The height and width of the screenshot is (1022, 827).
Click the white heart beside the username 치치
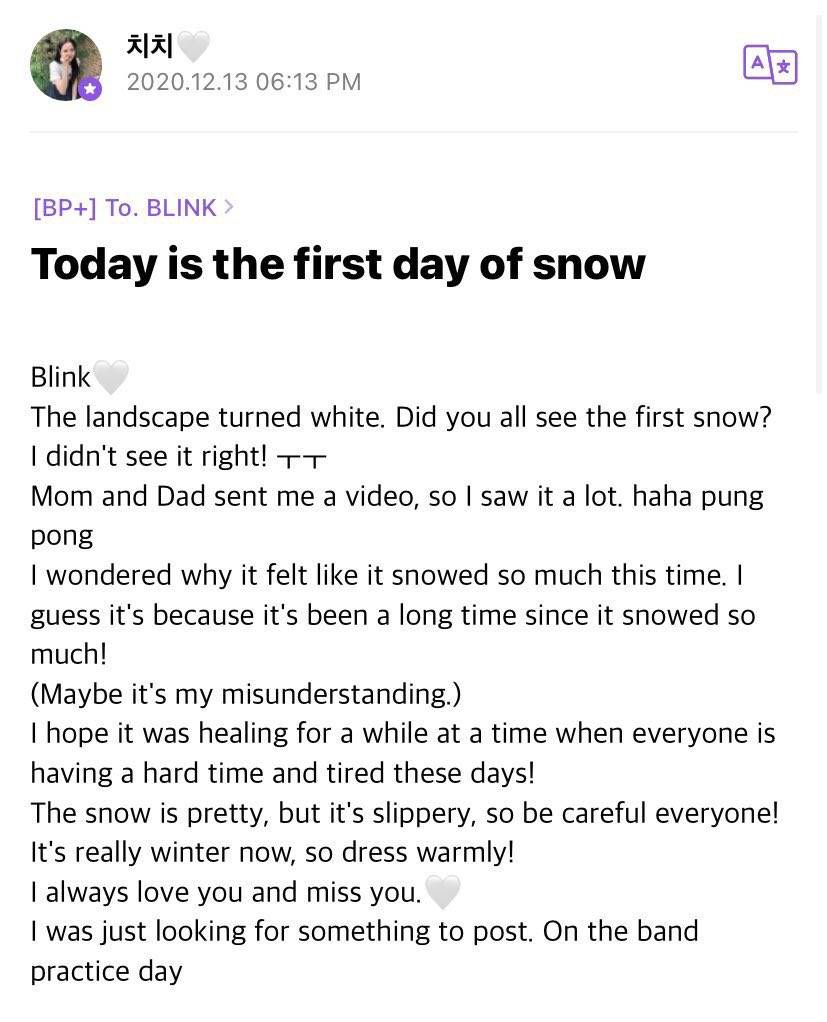(x=193, y=46)
